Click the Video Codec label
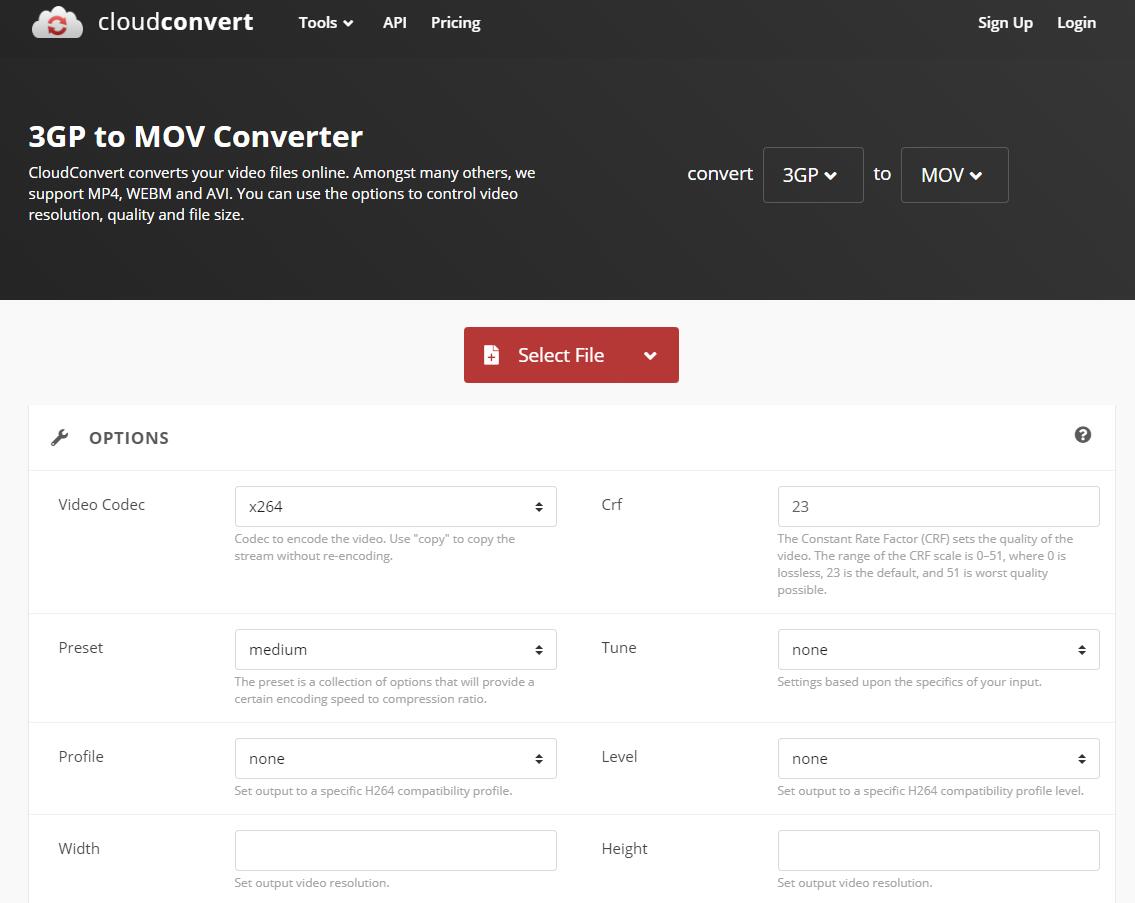Image resolution: width=1135 pixels, height=903 pixels. (x=101, y=505)
